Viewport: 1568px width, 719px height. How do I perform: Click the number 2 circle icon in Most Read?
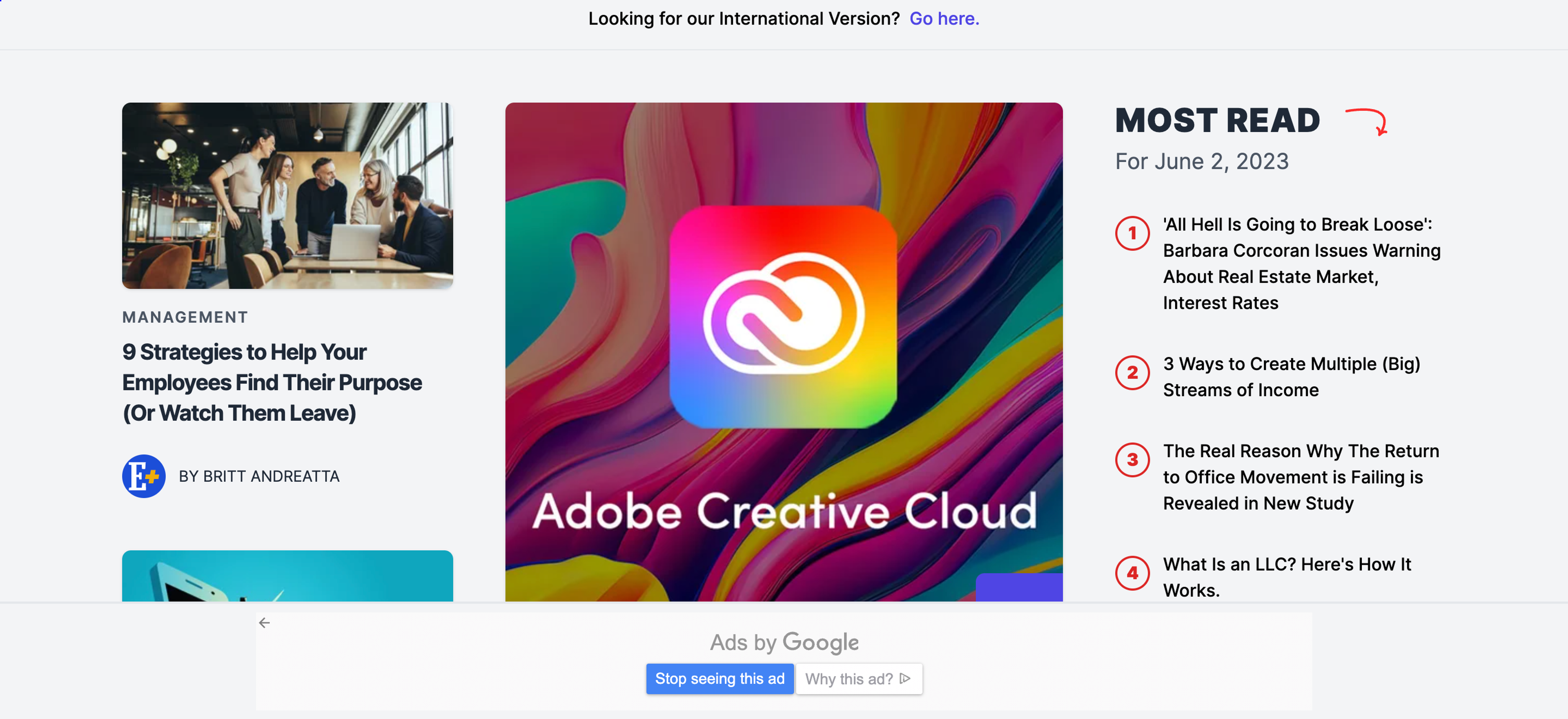[x=1132, y=373]
